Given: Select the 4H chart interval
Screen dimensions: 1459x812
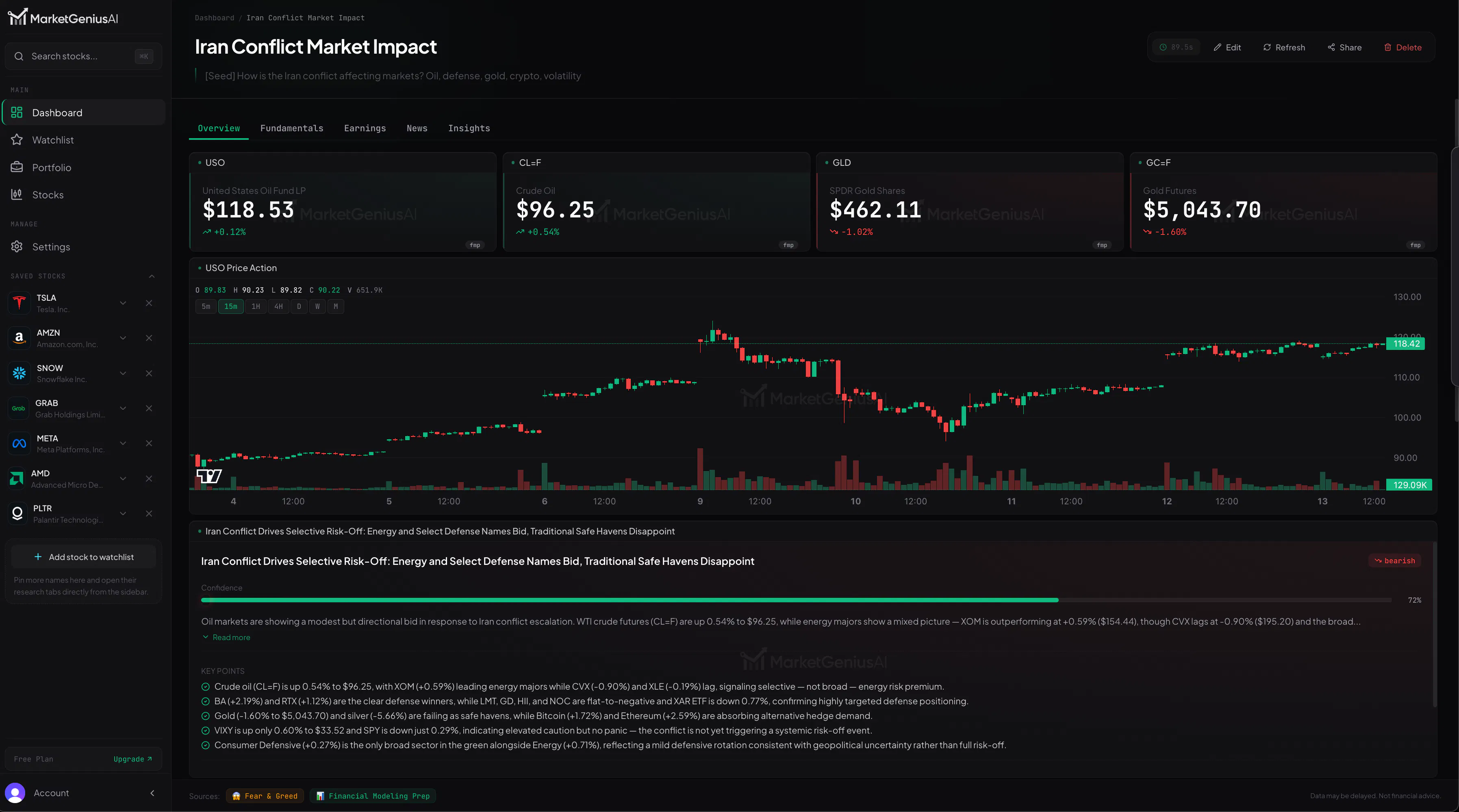Looking at the screenshot, I should point(279,306).
